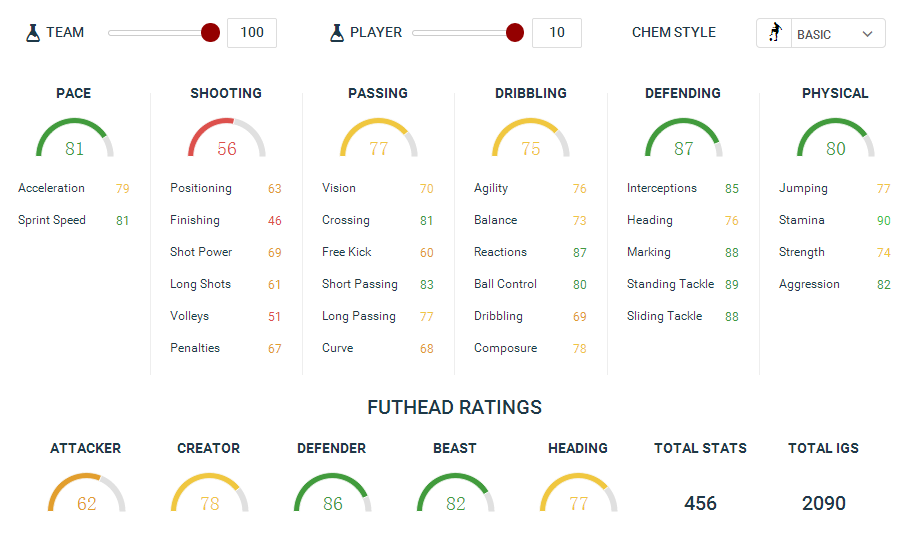Select the Creator Futhead rating gauge
This screenshot has width=910, height=540.
pos(209,494)
